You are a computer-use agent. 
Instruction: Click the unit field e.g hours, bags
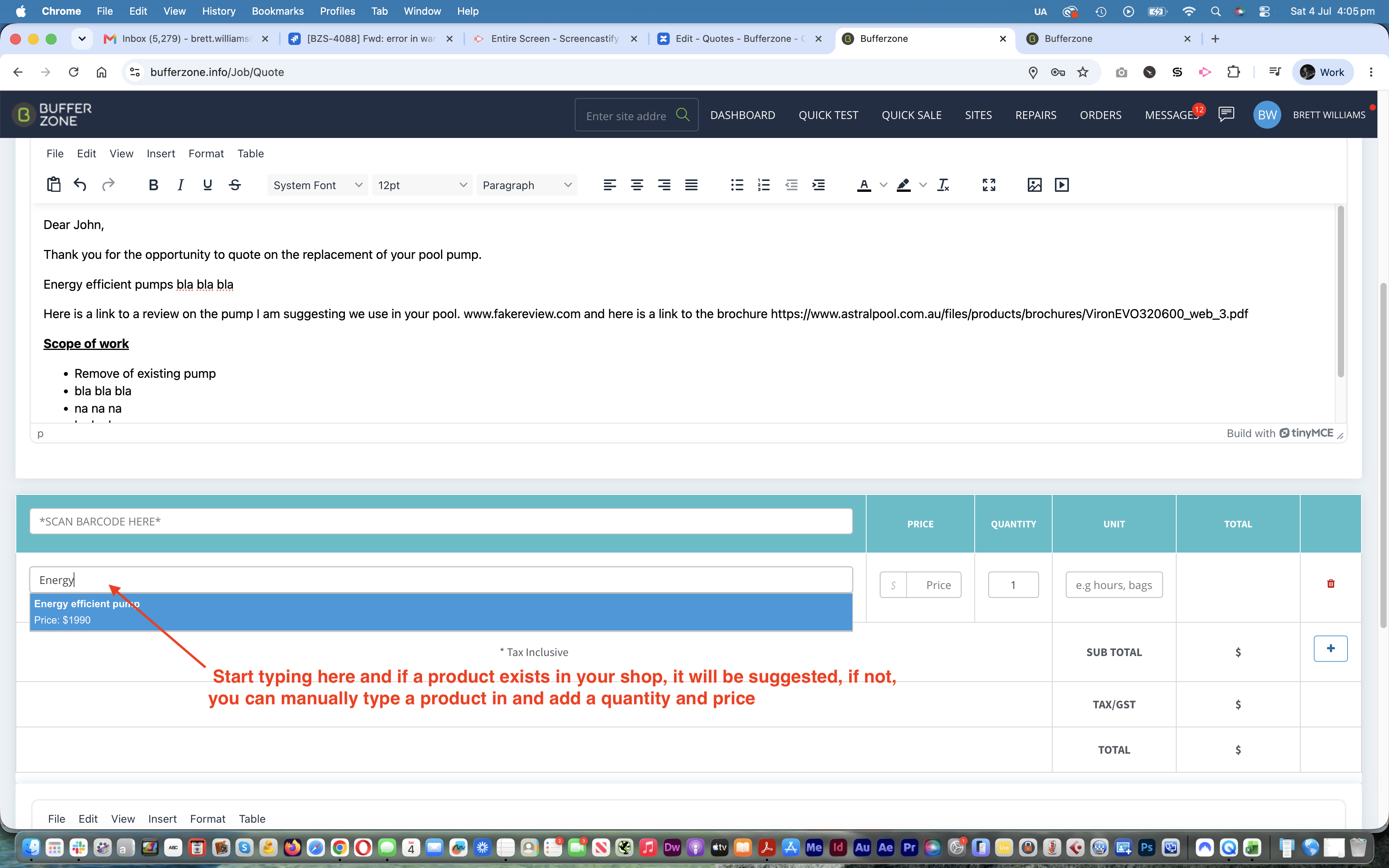(1113, 585)
